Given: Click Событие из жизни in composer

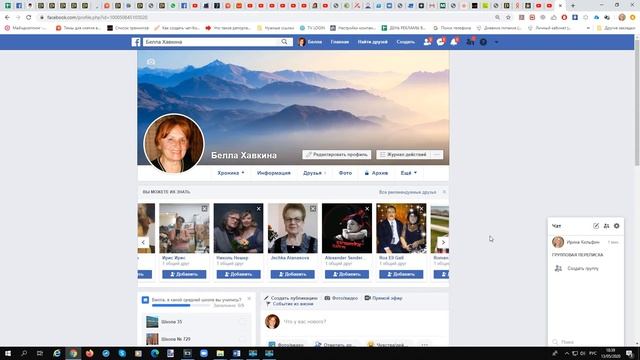Looking at the screenshot, I should [x=289, y=304].
